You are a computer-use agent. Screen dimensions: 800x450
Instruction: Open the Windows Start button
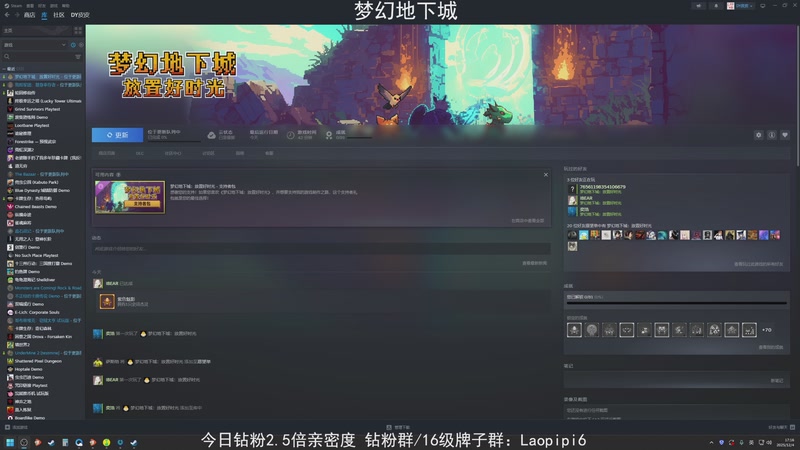[10, 443]
